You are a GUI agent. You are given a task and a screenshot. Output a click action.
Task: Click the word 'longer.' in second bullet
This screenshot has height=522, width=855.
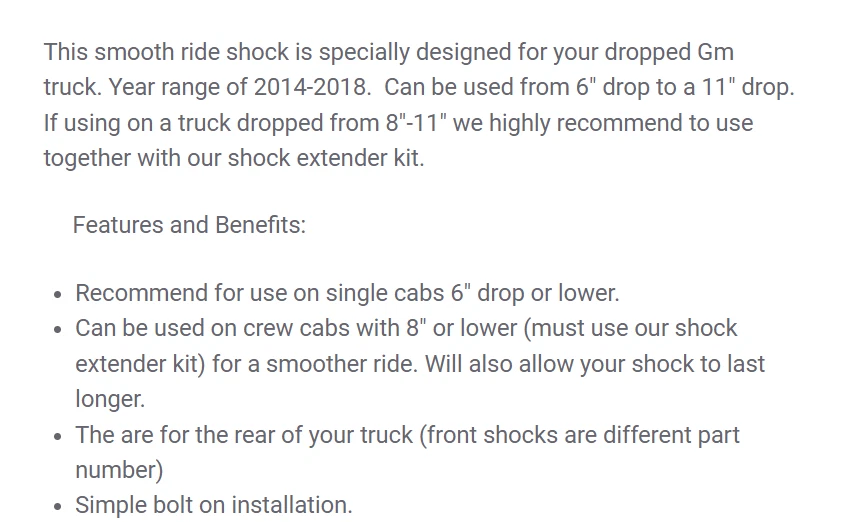coord(110,398)
